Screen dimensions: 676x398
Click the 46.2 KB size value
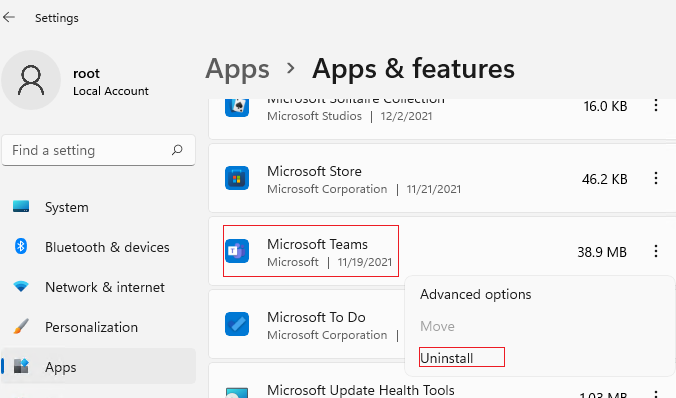click(x=605, y=179)
